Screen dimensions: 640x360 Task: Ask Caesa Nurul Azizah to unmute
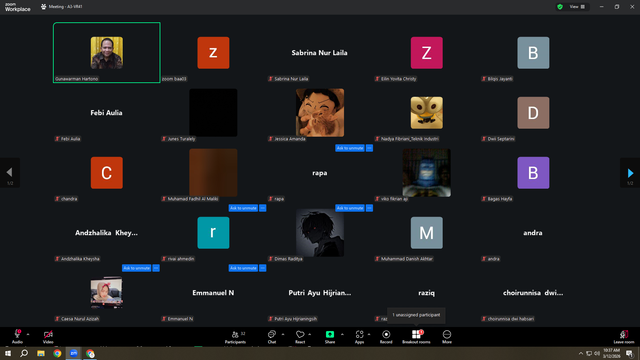(x=136, y=268)
